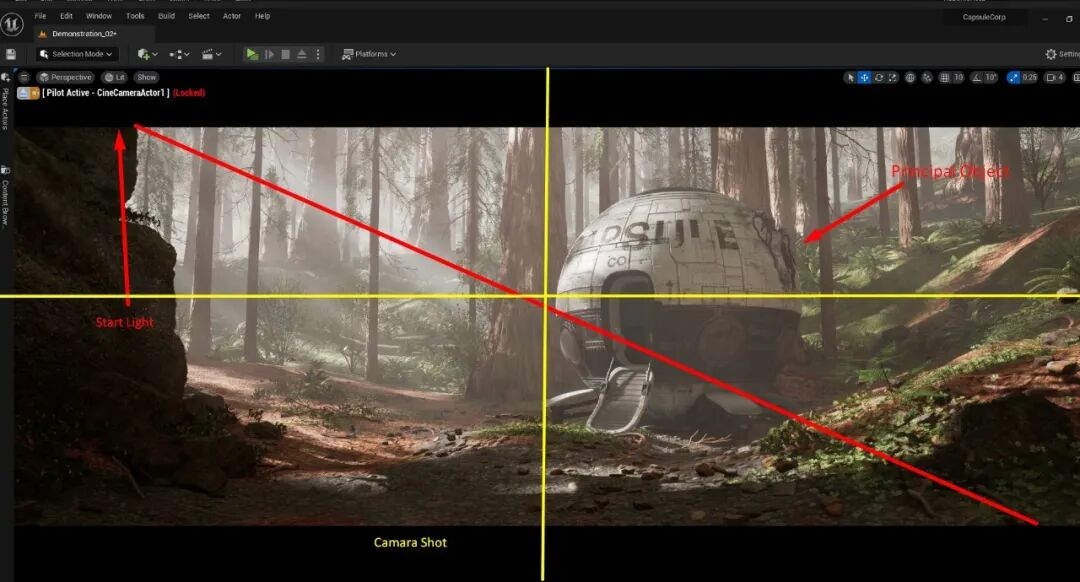Open the Lit view mode menu

(115, 77)
